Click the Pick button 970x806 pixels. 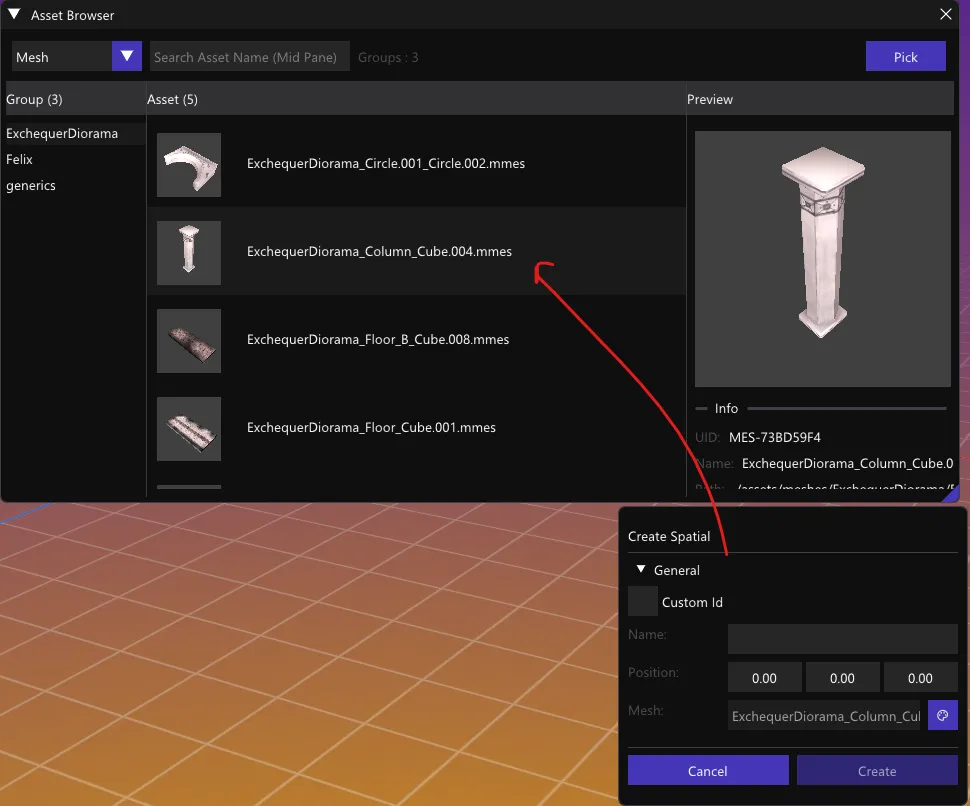point(905,56)
